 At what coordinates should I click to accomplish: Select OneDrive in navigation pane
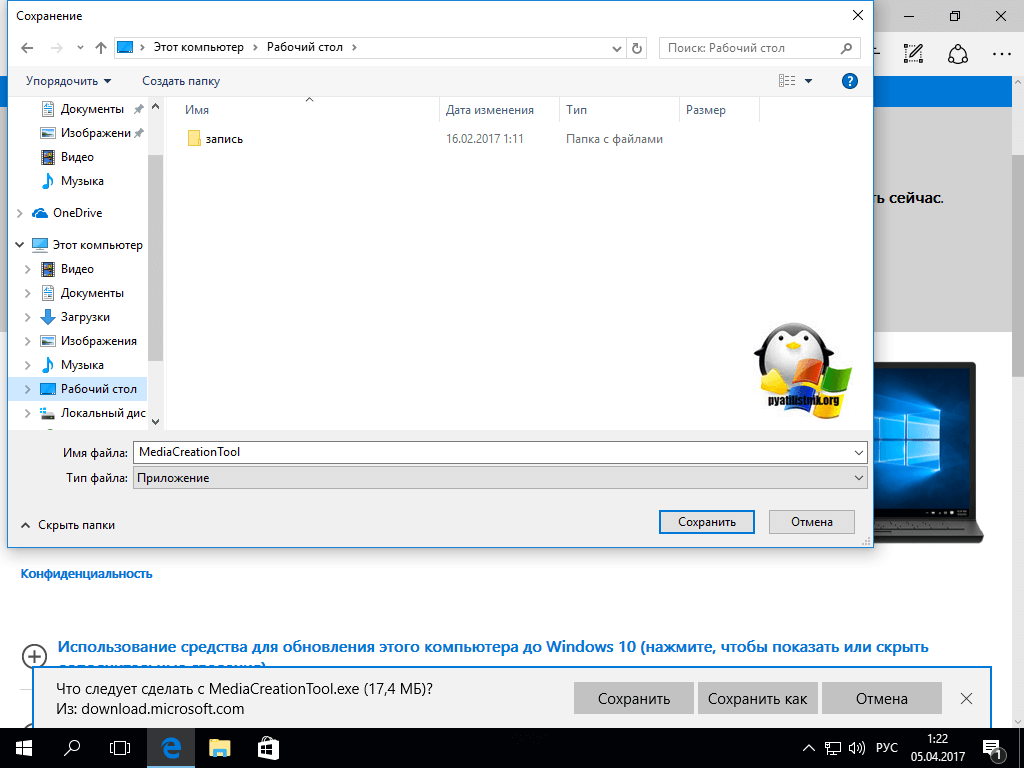(x=69, y=213)
